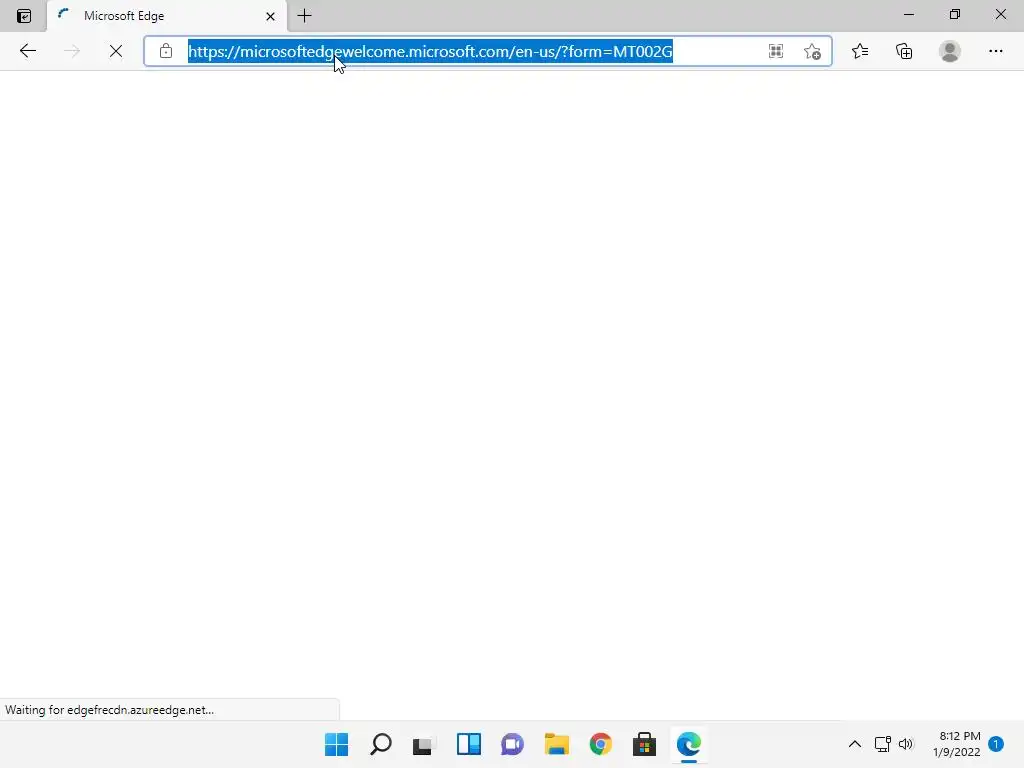The height and width of the screenshot is (768, 1024).
Task: Open taskbar Search
Action: 381,744
